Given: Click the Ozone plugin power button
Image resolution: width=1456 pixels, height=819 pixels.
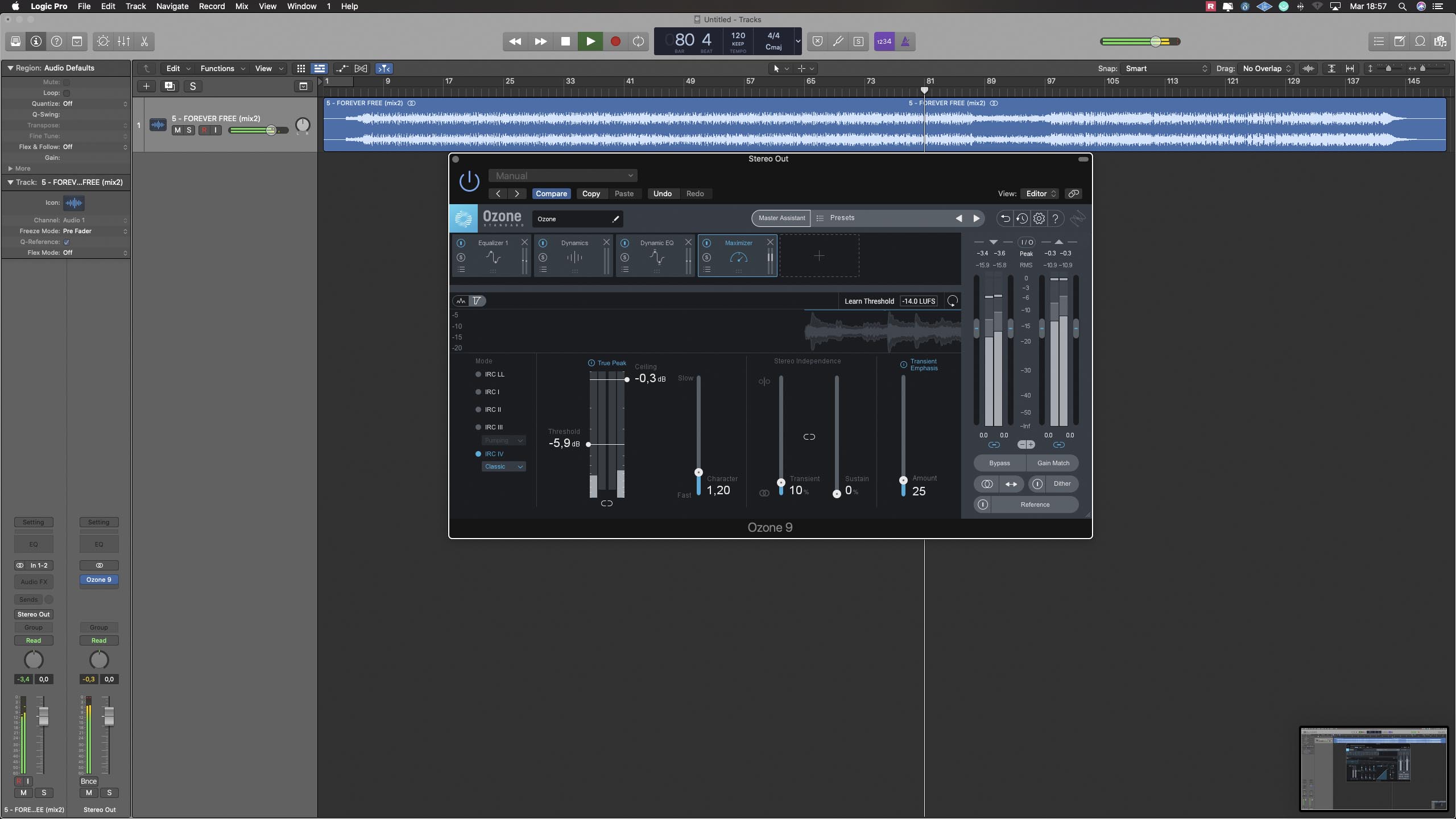Looking at the screenshot, I should 469,181.
